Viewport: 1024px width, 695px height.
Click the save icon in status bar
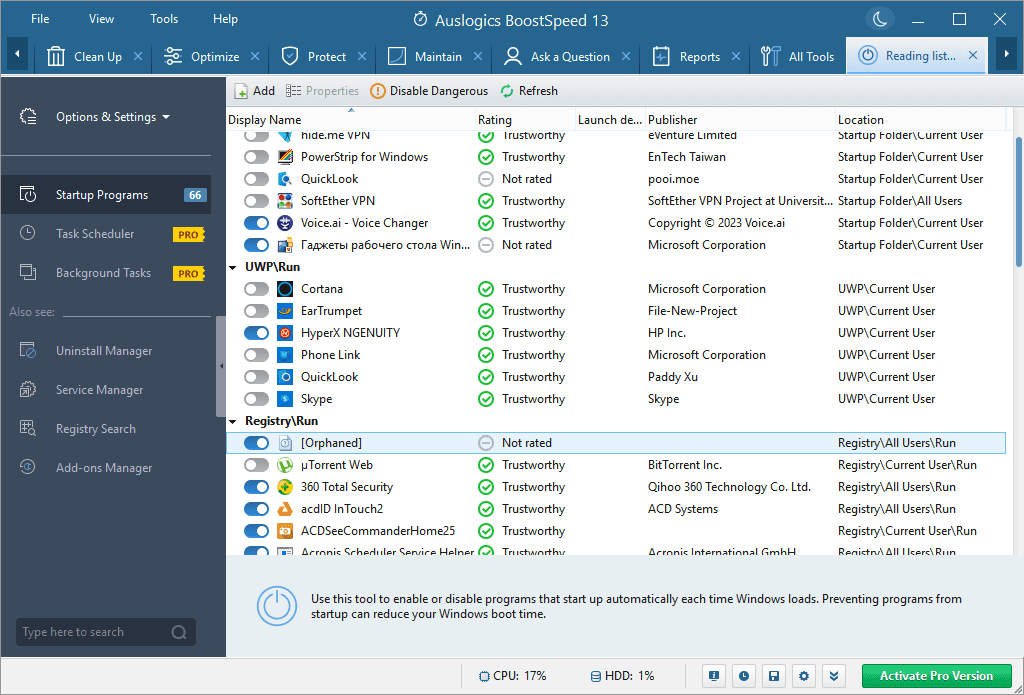[774, 676]
